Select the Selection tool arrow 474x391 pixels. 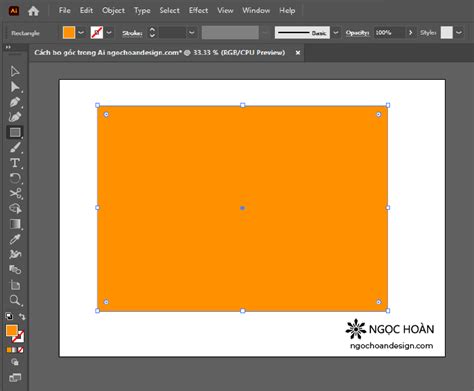pyautogui.click(x=15, y=72)
